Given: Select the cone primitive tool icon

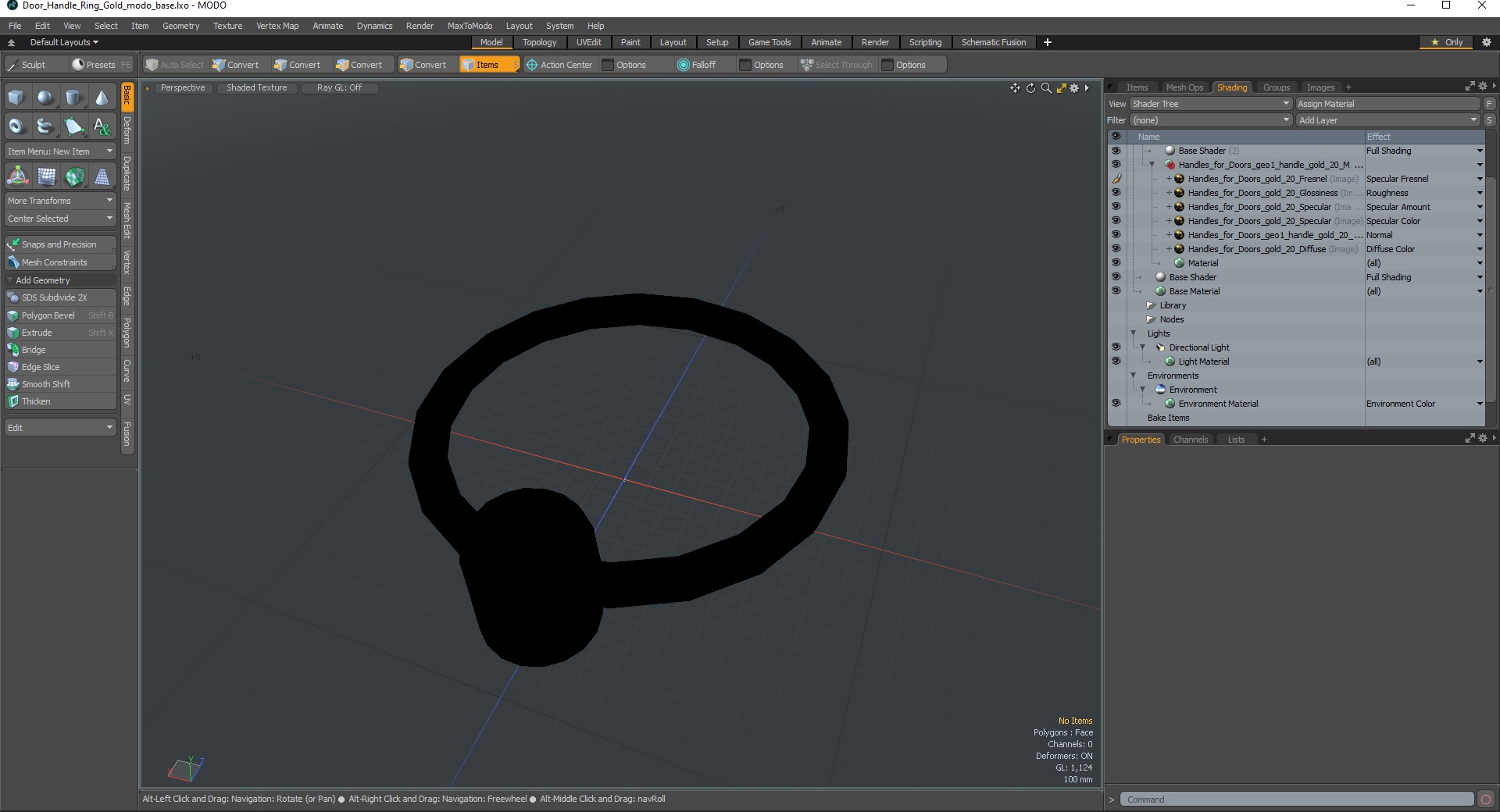Looking at the screenshot, I should coord(102,98).
